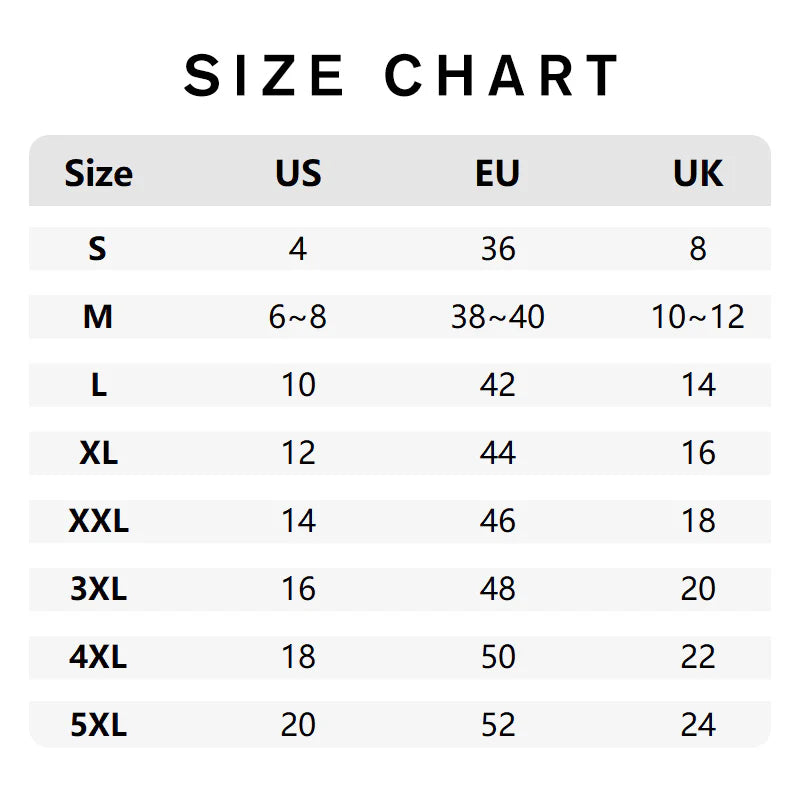Click the UK column header
The width and height of the screenshot is (800, 800).
[x=697, y=174]
